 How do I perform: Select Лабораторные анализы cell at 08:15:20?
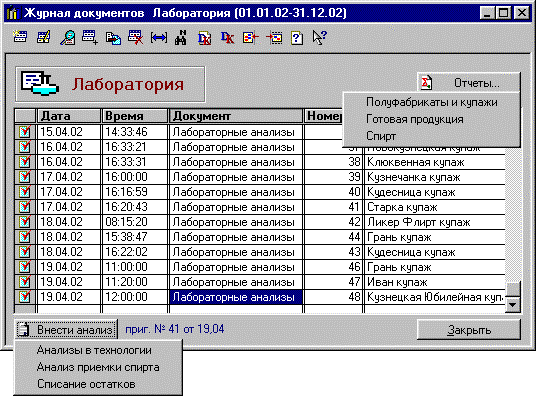click(236, 222)
